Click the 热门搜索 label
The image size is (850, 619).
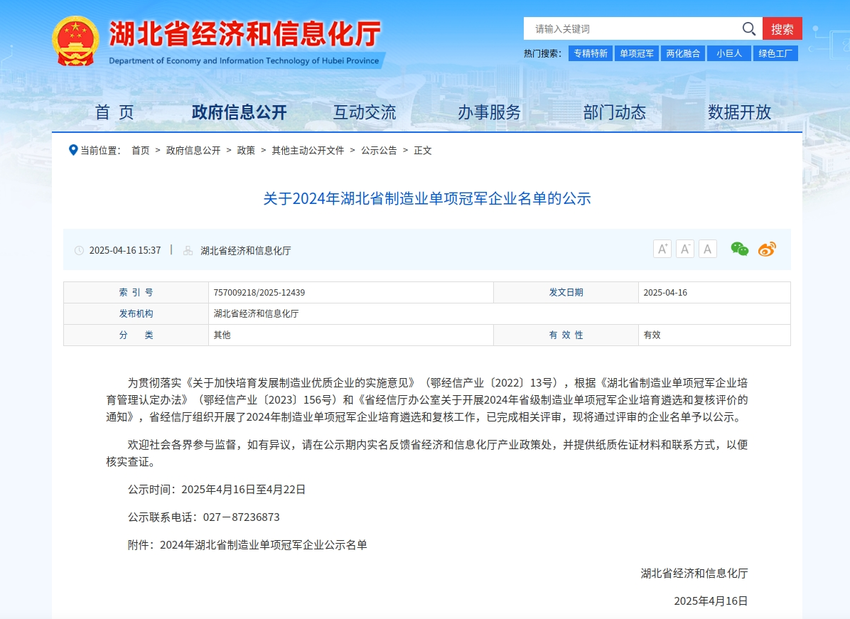(543, 53)
